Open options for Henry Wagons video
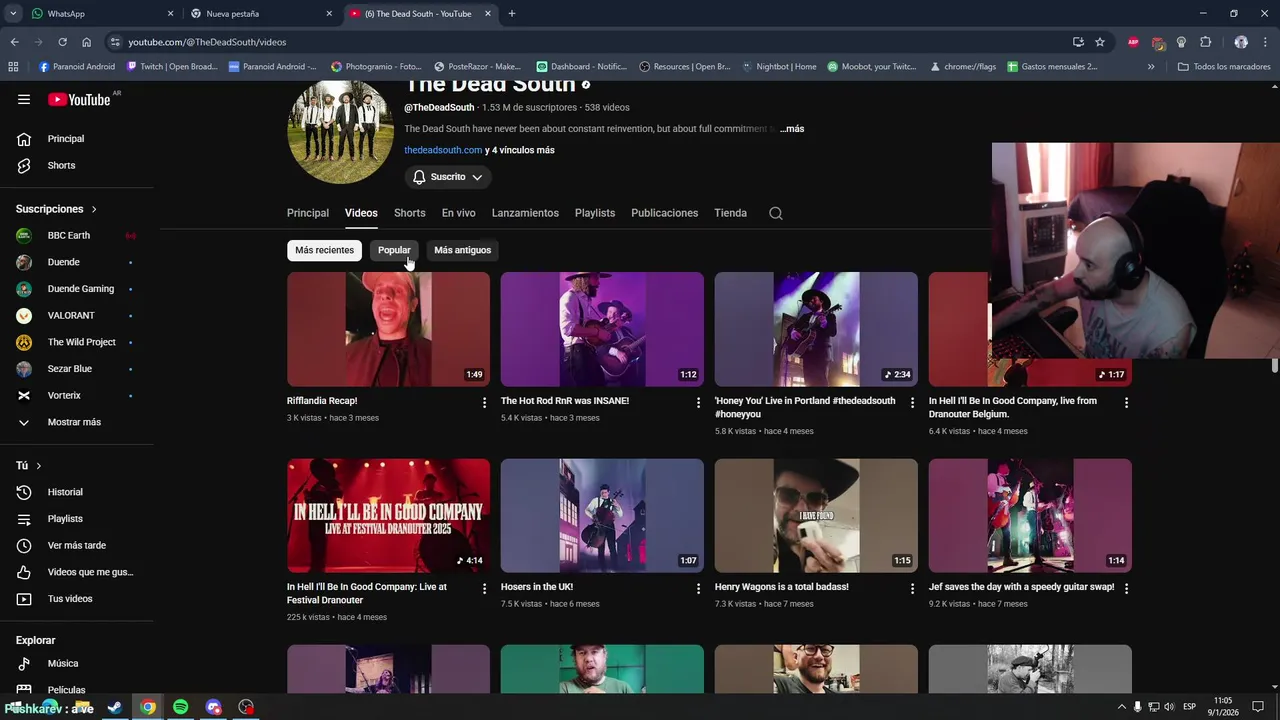Screen dimensions: 1280x720 point(912,589)
